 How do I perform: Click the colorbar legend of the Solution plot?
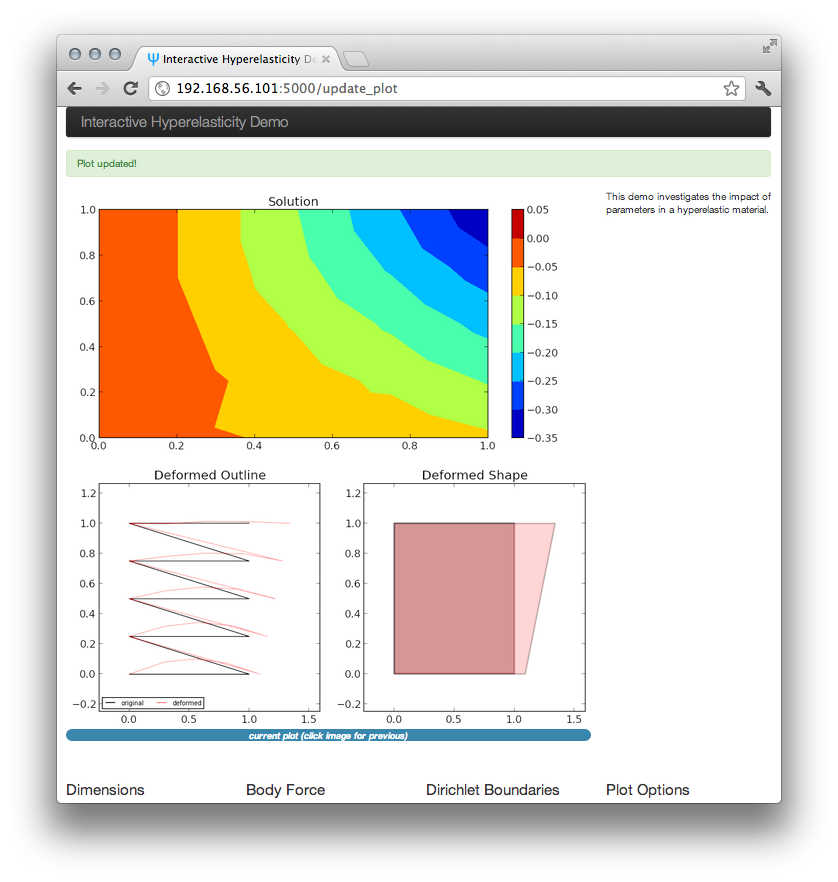click(x=517, y=323)
